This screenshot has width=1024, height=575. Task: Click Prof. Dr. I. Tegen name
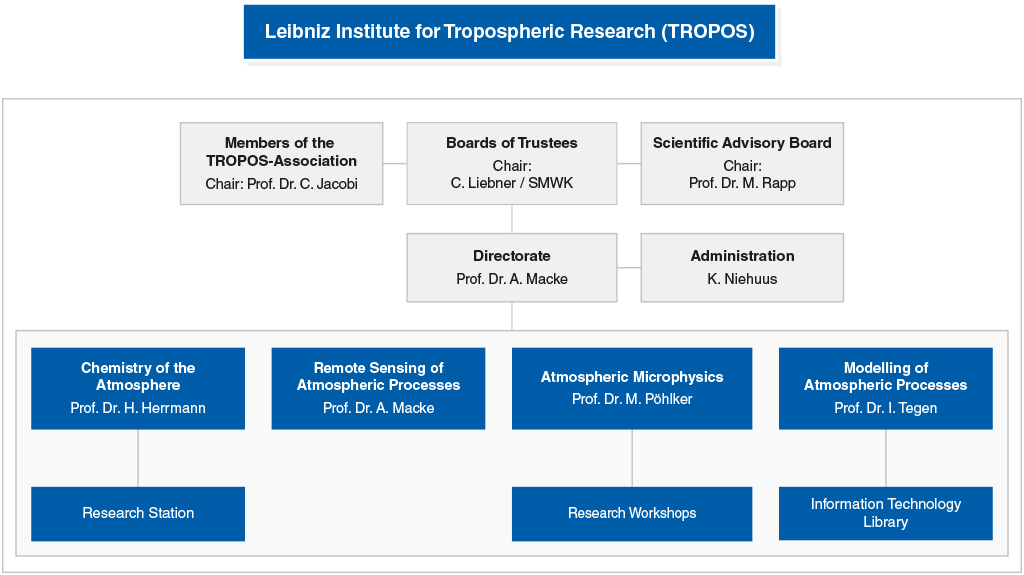(885, 408)
